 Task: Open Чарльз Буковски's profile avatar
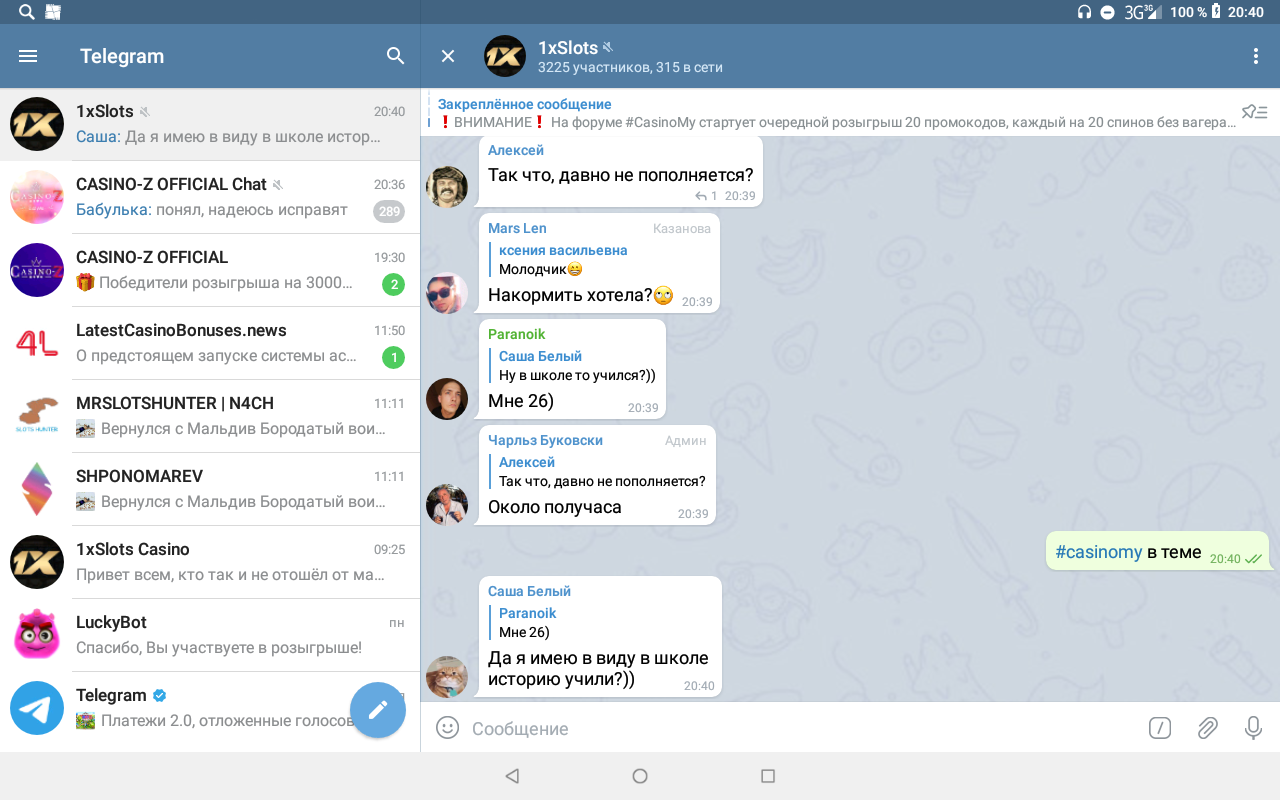click(x=447, y=505)
